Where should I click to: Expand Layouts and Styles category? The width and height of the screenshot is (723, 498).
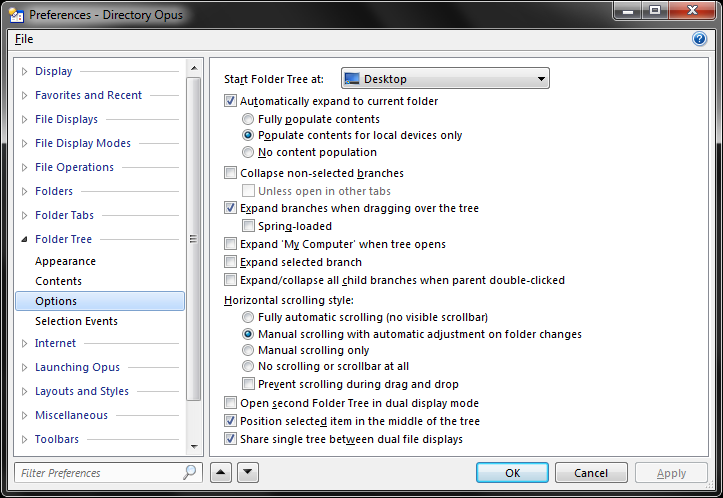(24, 391)
